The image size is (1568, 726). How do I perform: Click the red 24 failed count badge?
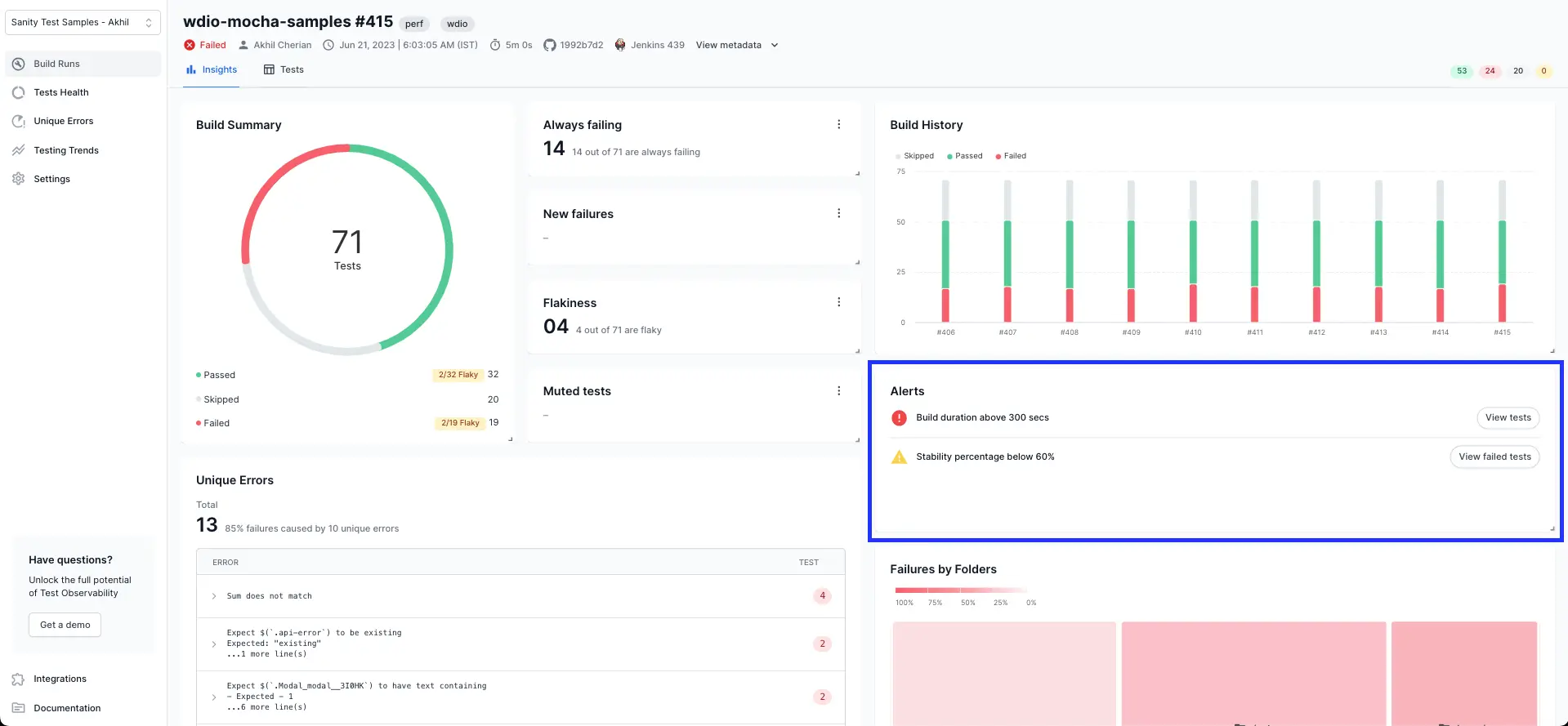(1490, 71)
